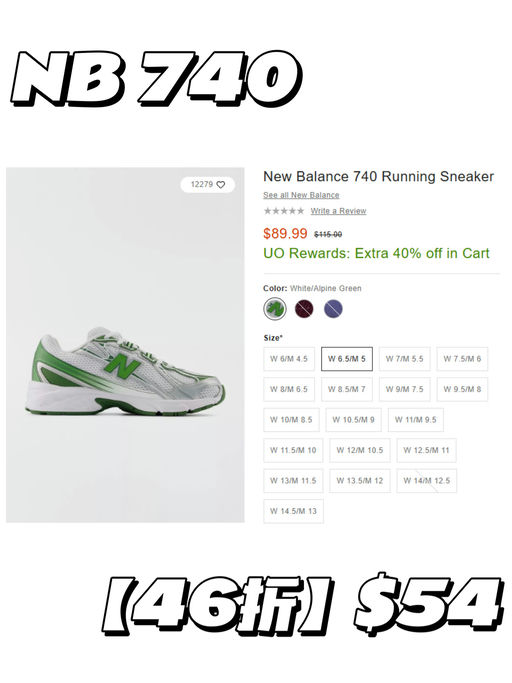Viewport: 512px width, 683px height.
Task: Pick size W 7.5/M 6
Action: (x=462, y=359)
